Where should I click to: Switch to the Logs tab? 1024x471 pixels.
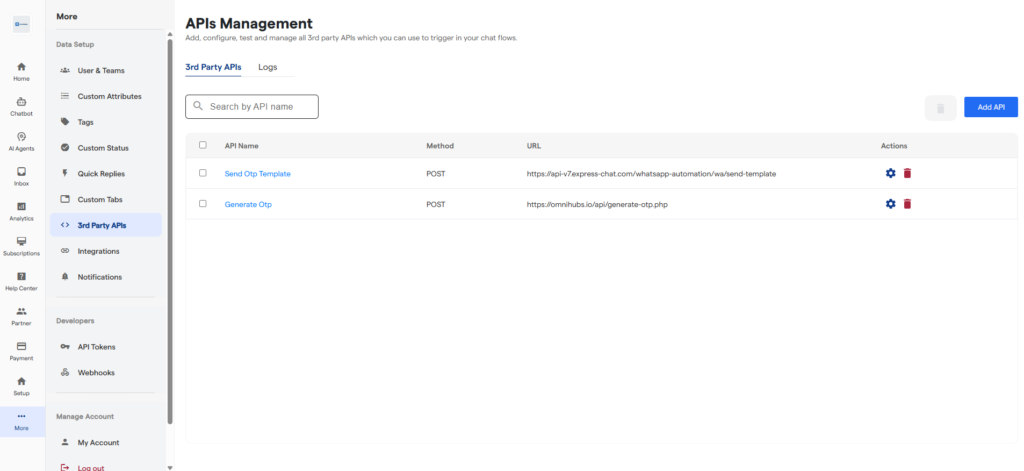click(268, 67)
